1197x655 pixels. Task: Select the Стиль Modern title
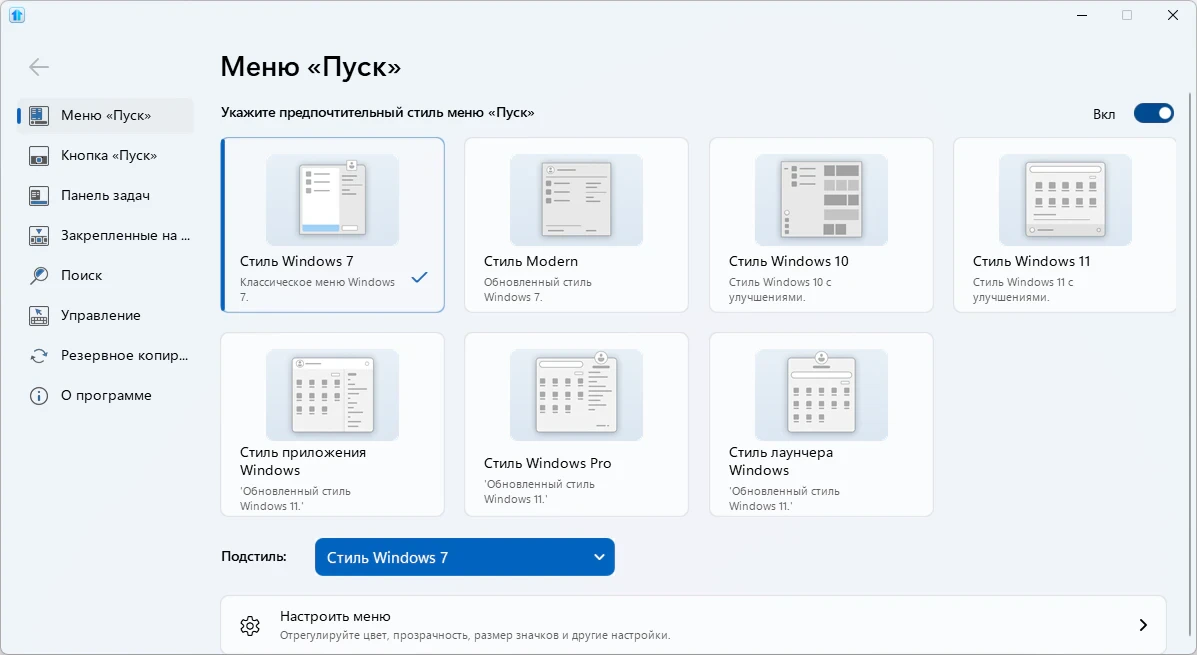click(531, 261)
